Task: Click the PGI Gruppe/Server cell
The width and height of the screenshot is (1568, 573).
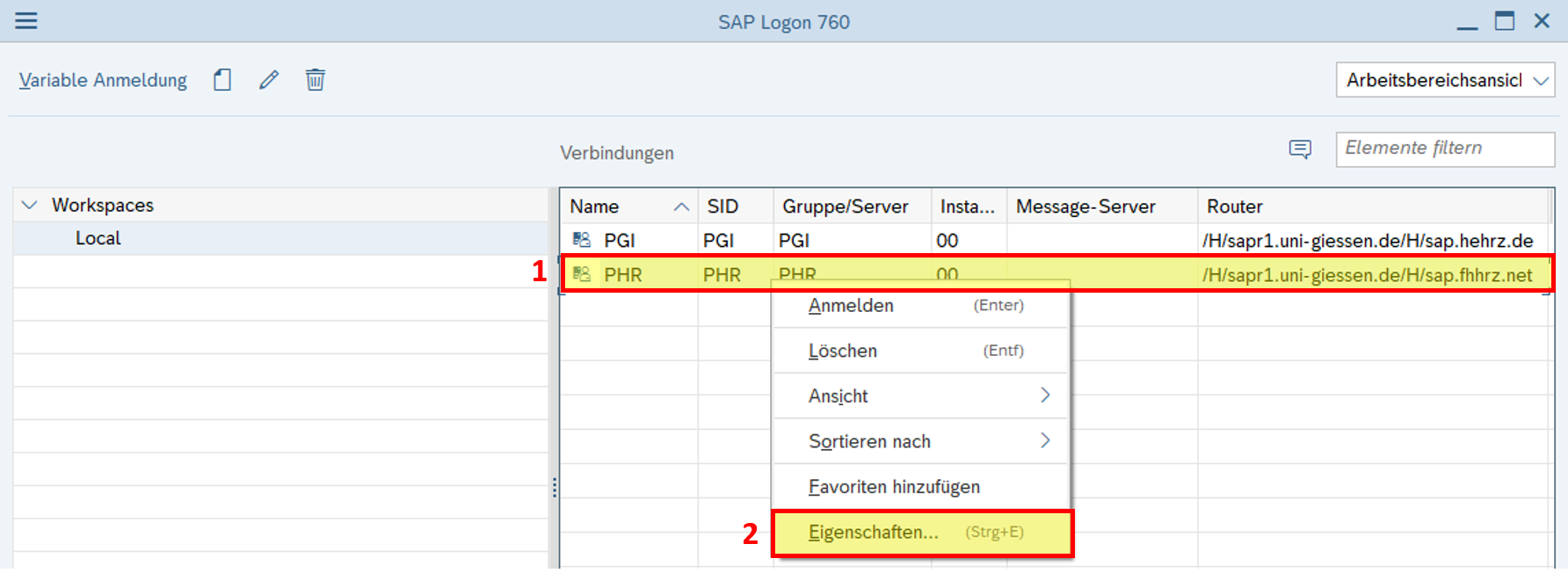Action: coord(794,240)
